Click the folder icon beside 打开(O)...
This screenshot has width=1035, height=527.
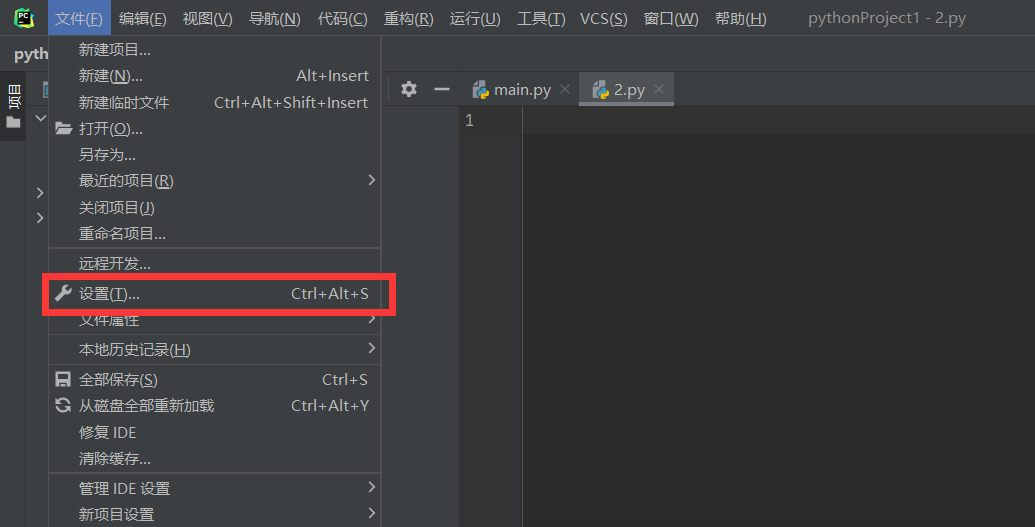tap(63, 128)
